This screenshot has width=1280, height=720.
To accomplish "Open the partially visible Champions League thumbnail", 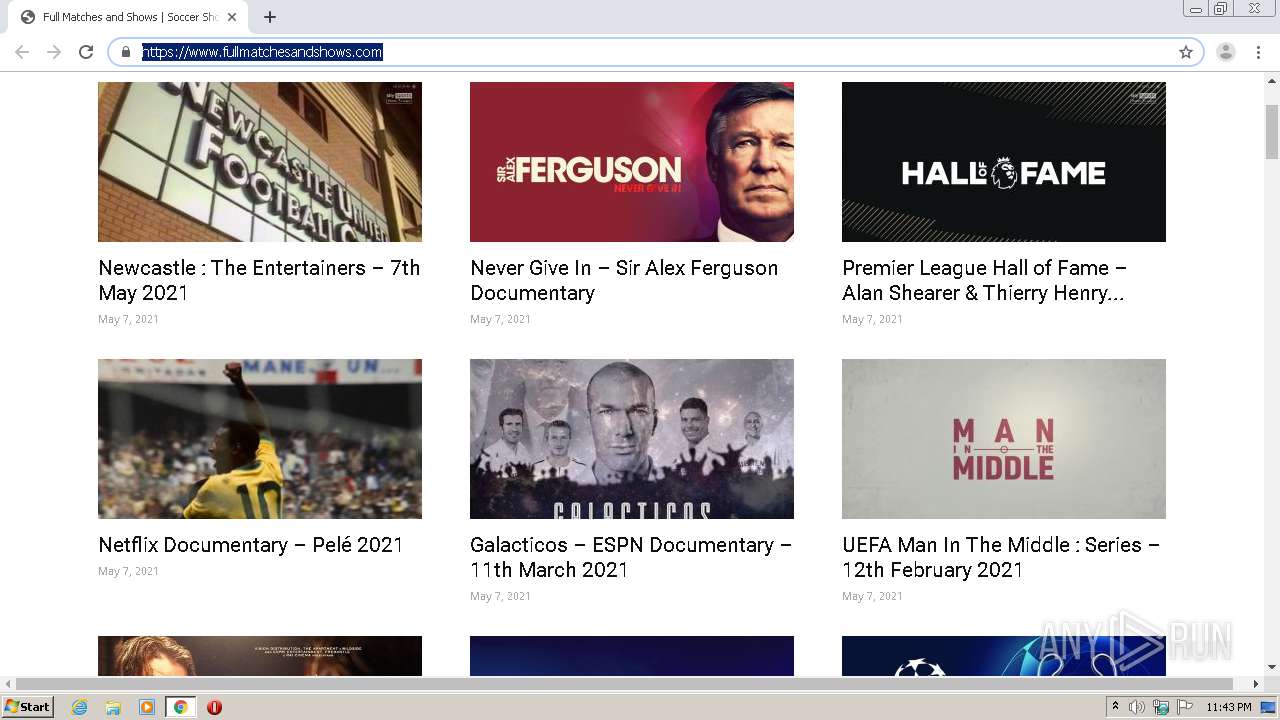I will point(1004,656).
